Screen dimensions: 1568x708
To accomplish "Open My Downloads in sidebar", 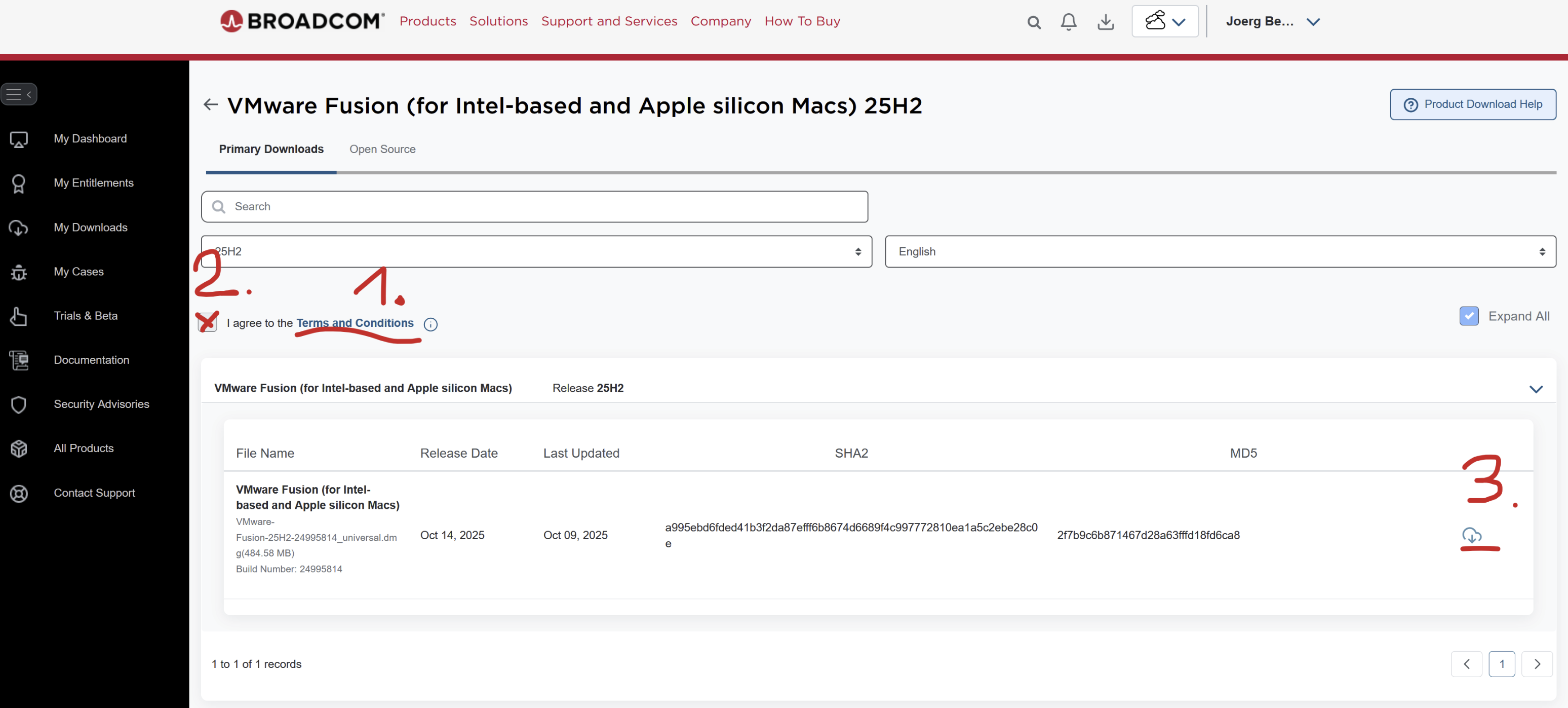I will click(90, 227).
